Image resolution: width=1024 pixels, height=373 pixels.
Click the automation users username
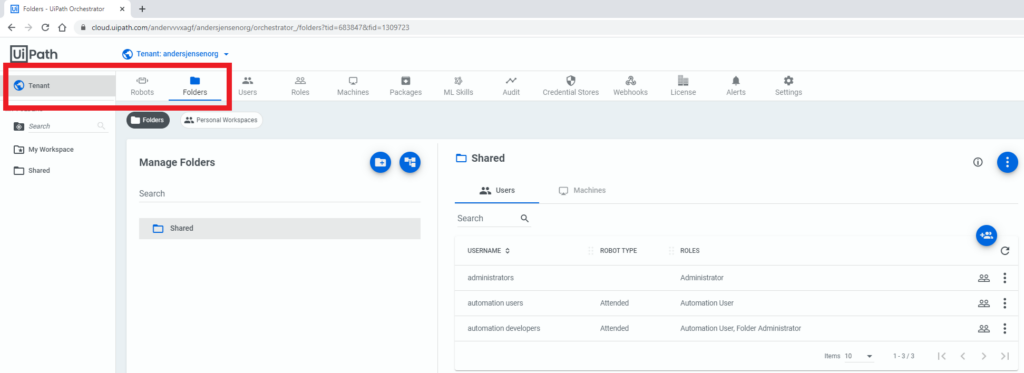click(x=495, y=303)
